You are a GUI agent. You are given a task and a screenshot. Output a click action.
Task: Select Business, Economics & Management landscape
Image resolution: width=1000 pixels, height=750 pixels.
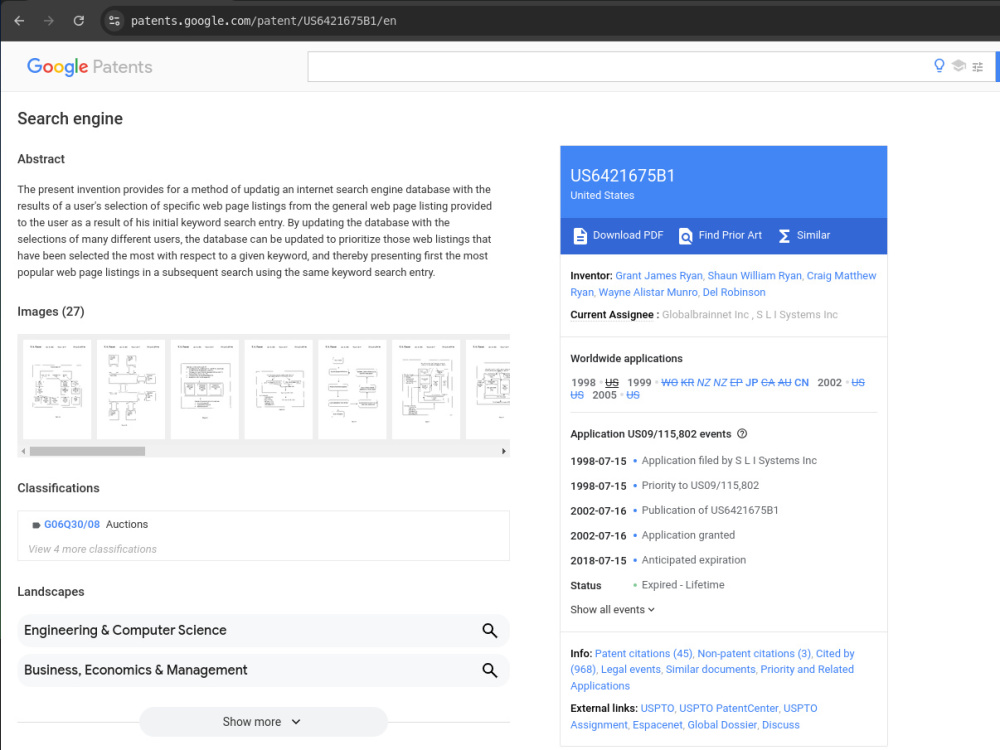pyautogui.click(x=136, y=670)
